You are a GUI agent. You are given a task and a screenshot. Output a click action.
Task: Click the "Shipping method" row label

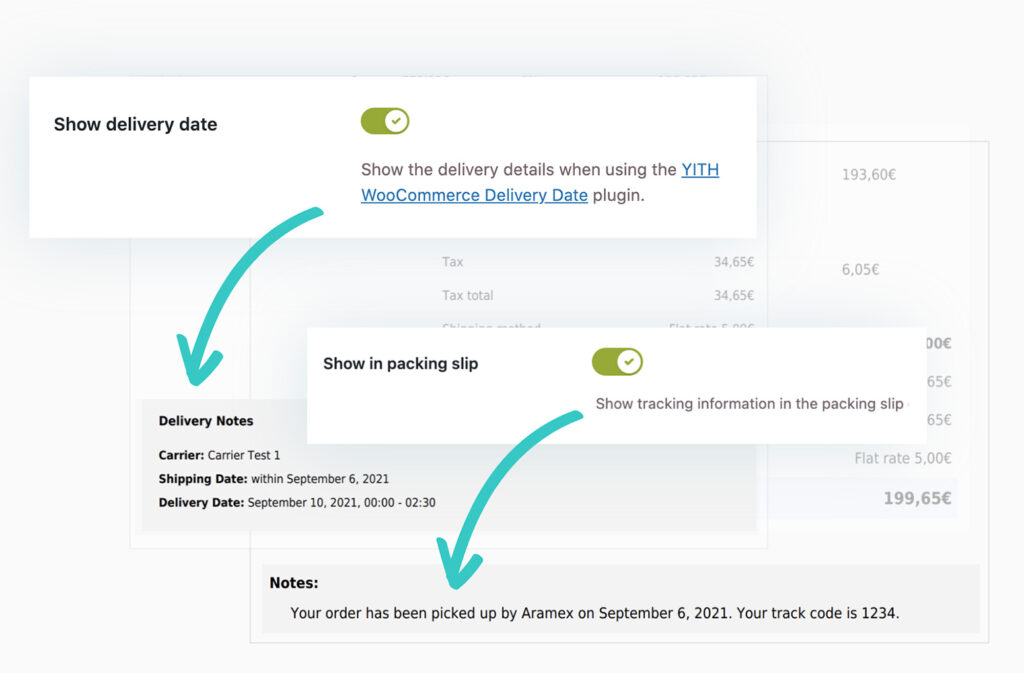491,329
